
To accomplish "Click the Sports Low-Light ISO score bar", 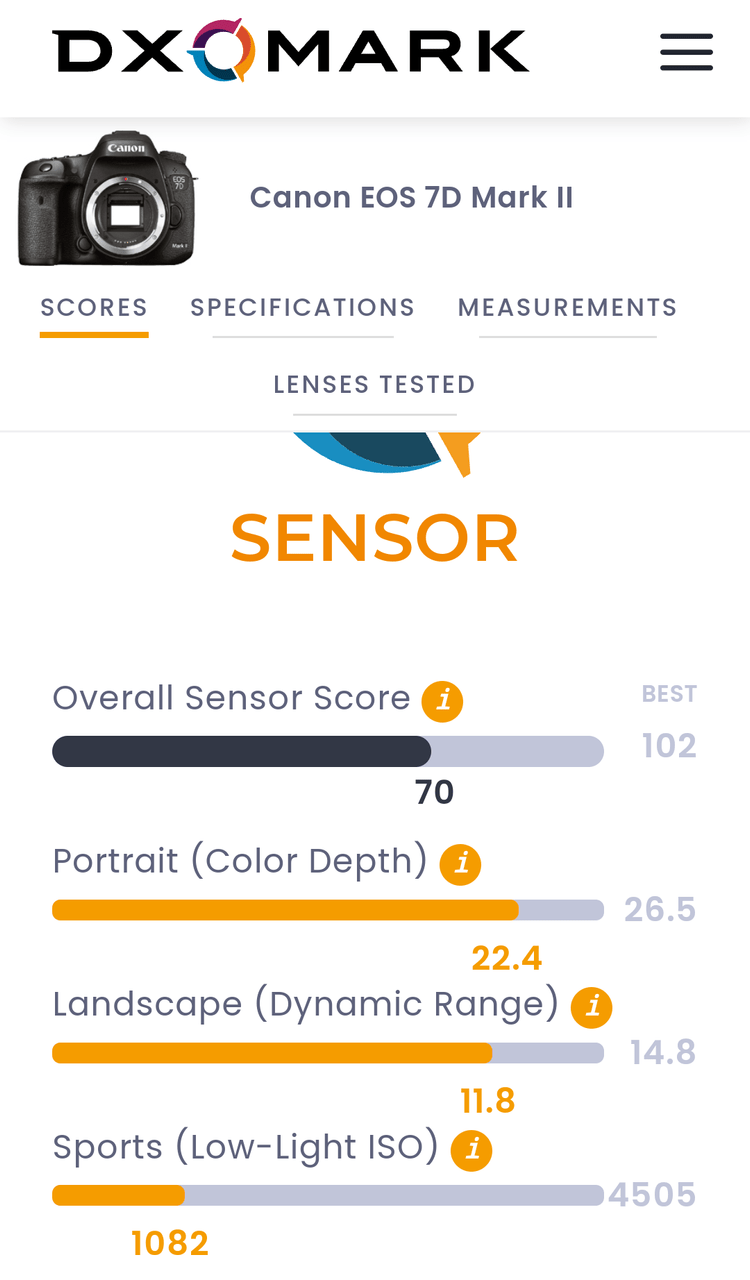I will pos(328,1196).
